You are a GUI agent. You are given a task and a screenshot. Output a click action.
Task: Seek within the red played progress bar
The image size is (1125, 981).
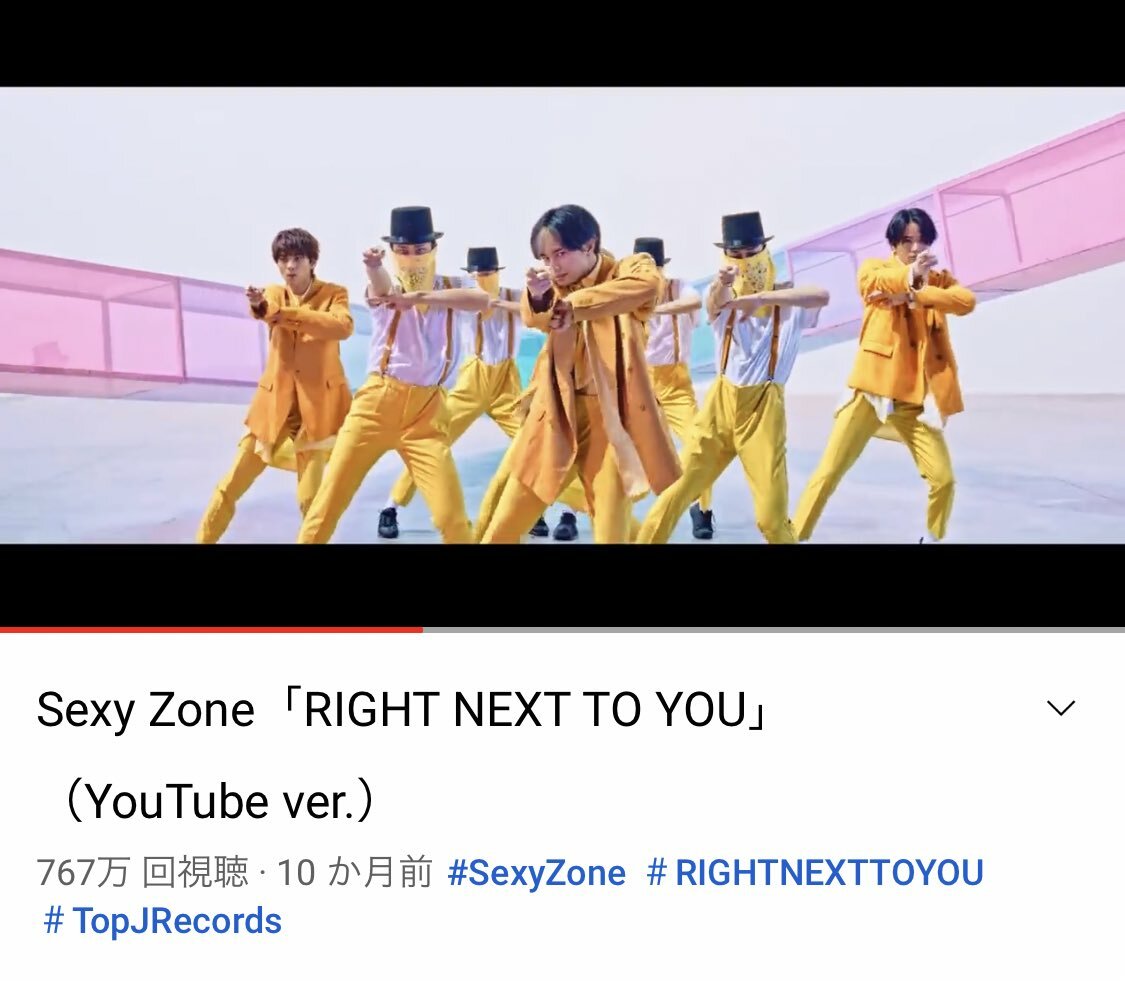click(x=211, y=629)
